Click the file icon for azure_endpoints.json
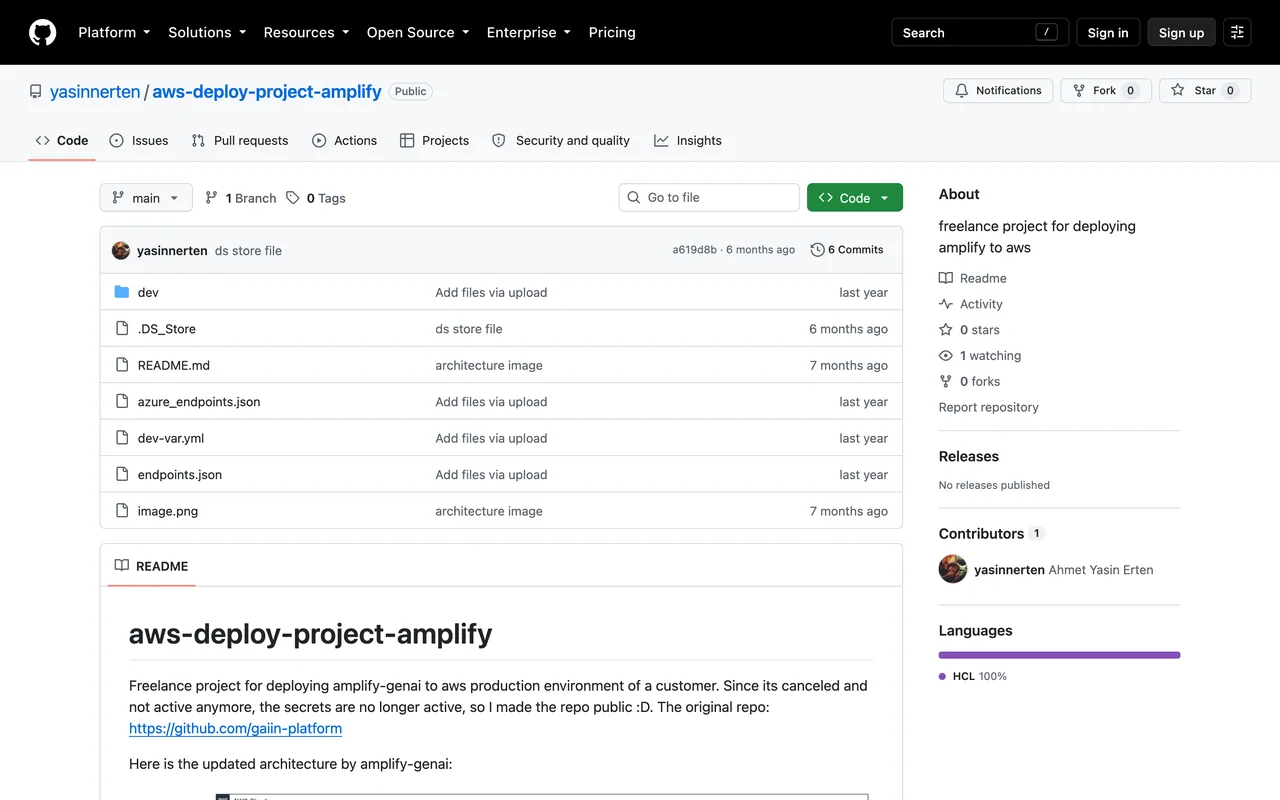The width and height of the screenshot is (1280, 800). tap(122, 401)
